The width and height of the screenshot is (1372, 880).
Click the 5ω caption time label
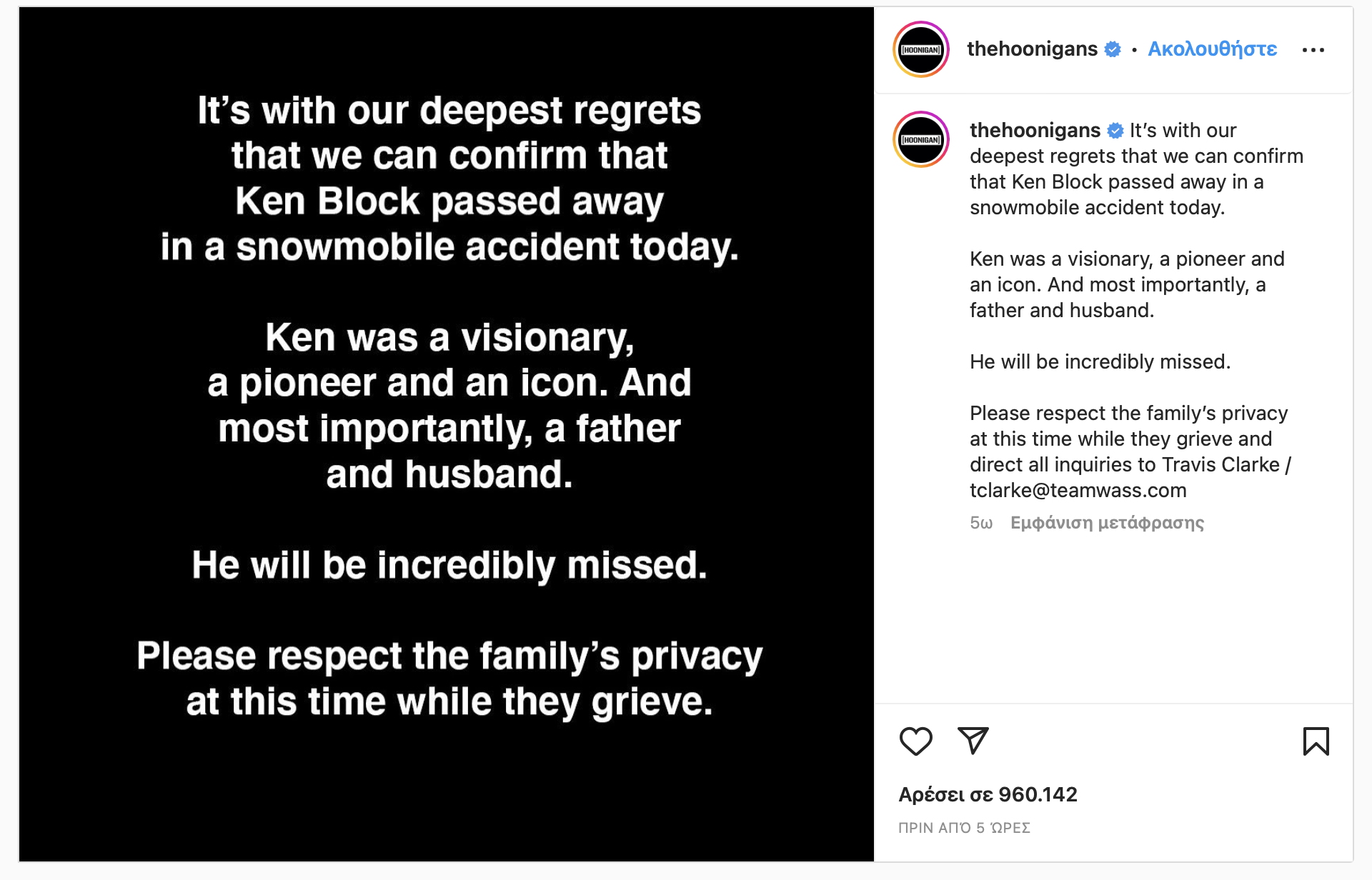tap(981, 523)
